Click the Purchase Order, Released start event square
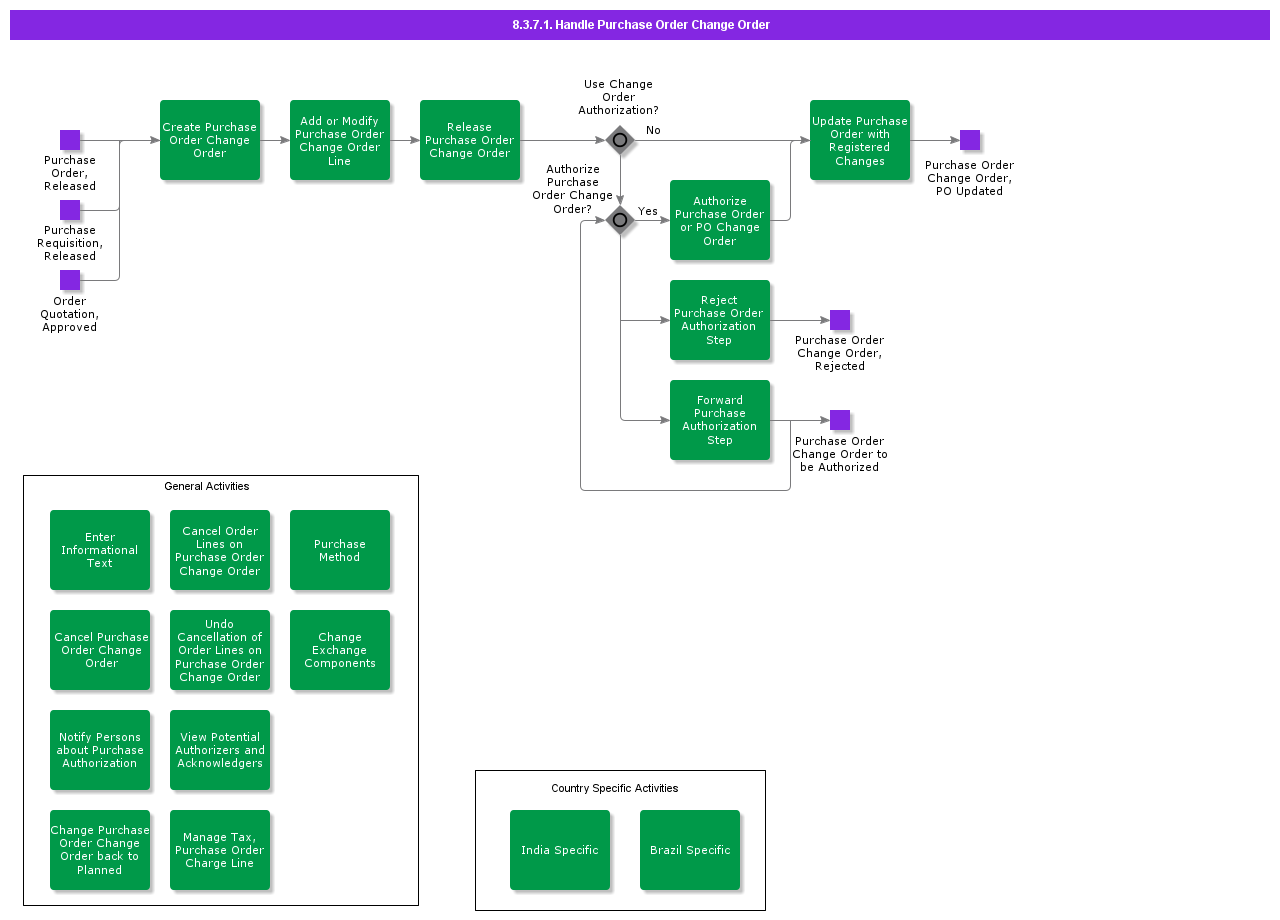 tap(70, 140)
